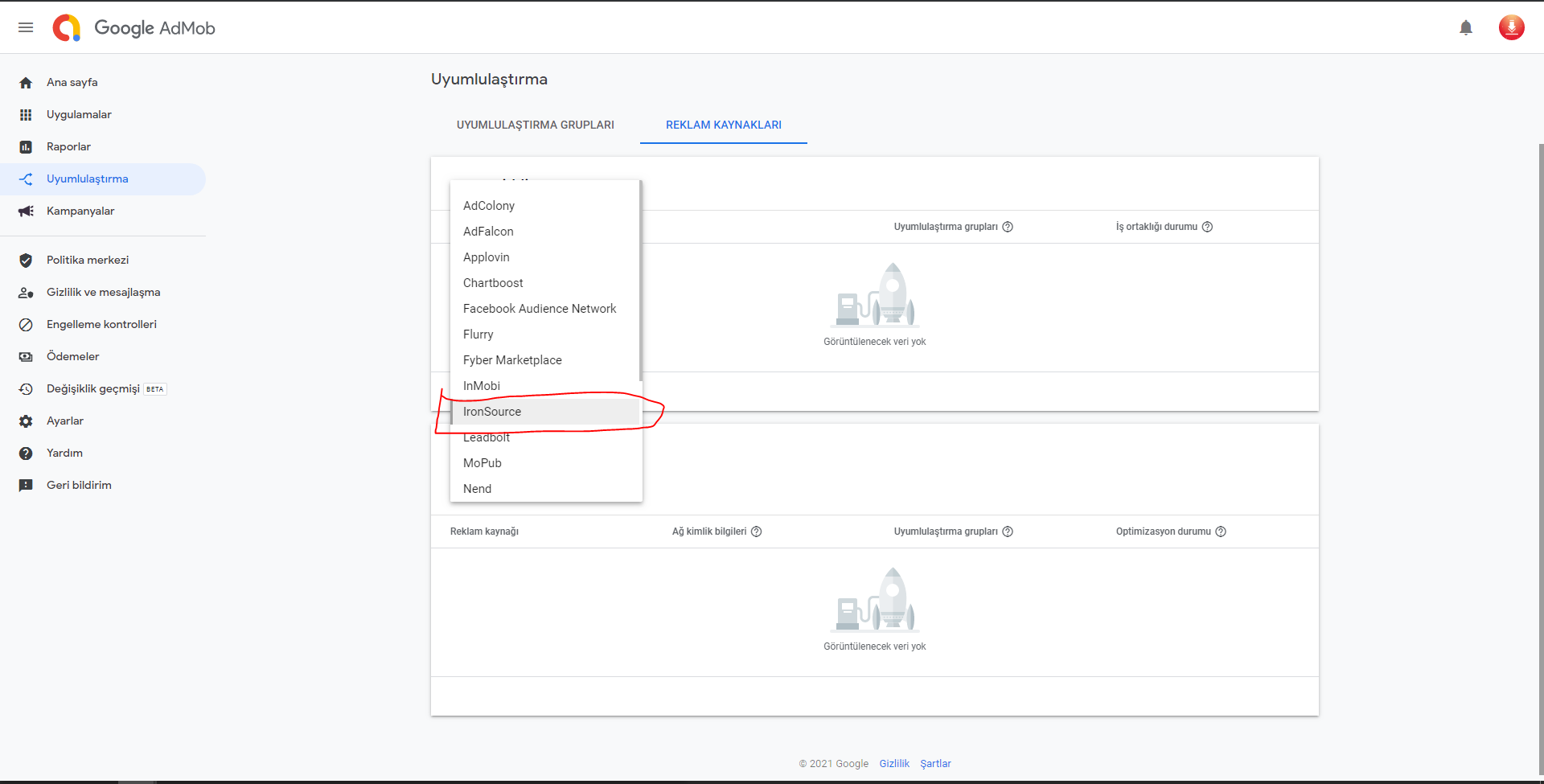
Task: Click the Ayarlar gear icon
Action: coord(26,421)
